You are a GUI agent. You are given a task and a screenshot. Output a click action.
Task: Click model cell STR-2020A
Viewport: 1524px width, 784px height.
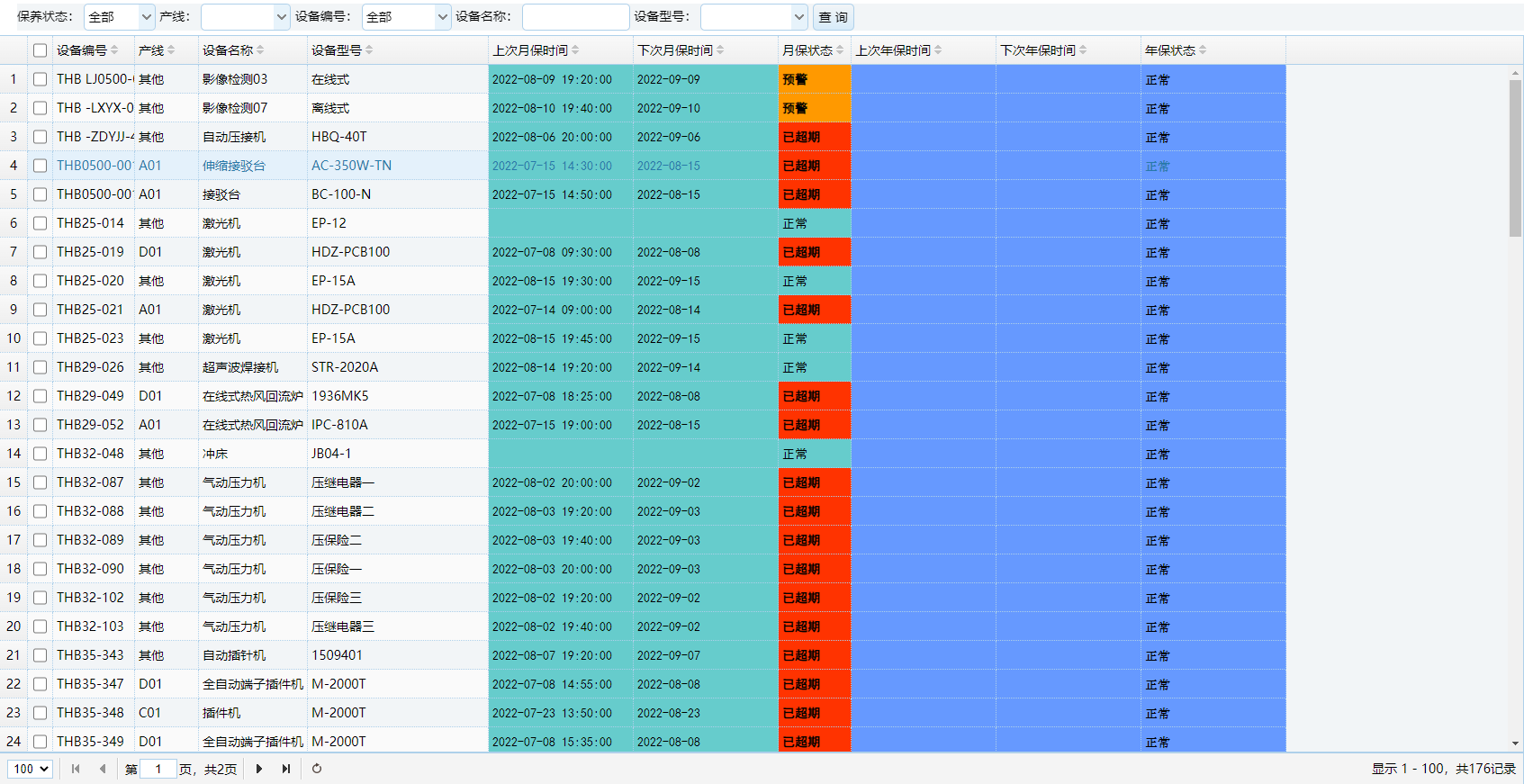[x=345, y=367]
